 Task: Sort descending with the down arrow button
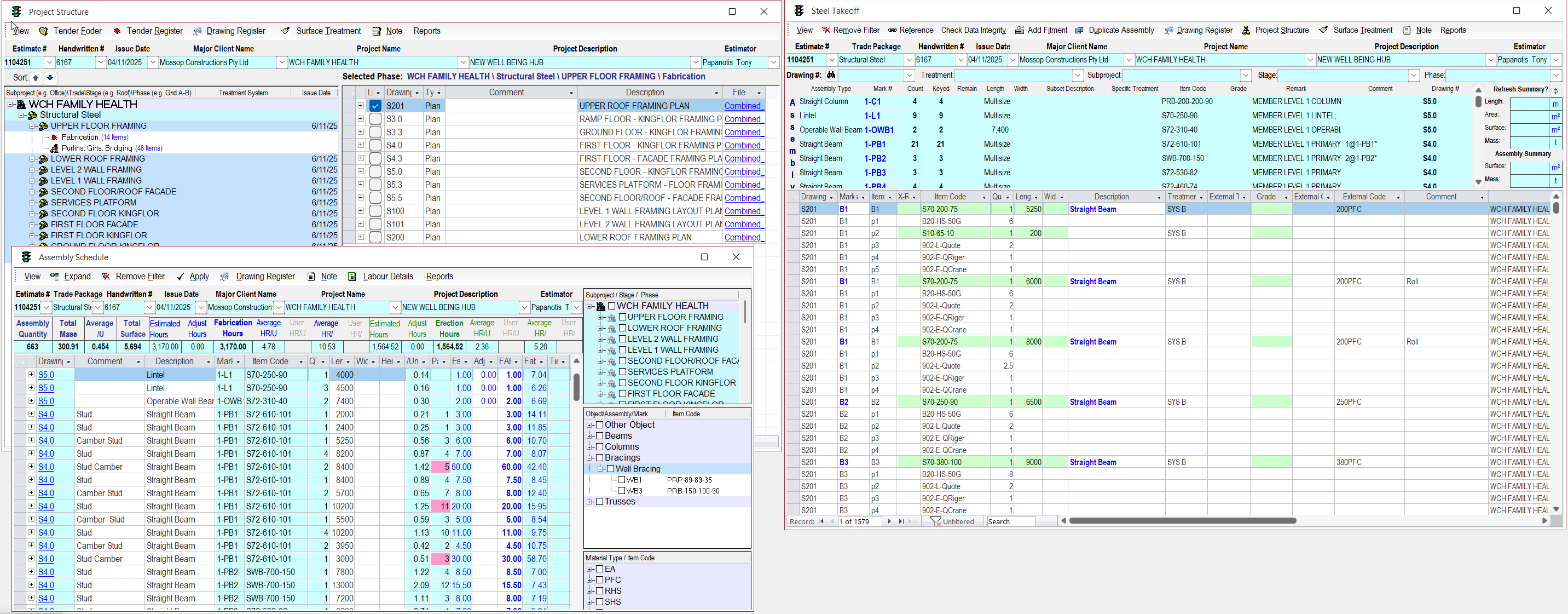50,77
